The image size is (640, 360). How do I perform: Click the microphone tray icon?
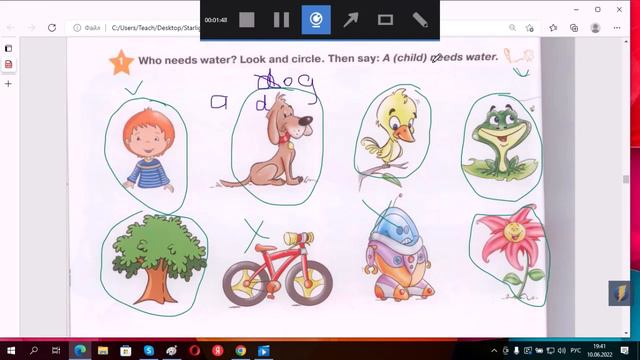(x=516, y=351)
